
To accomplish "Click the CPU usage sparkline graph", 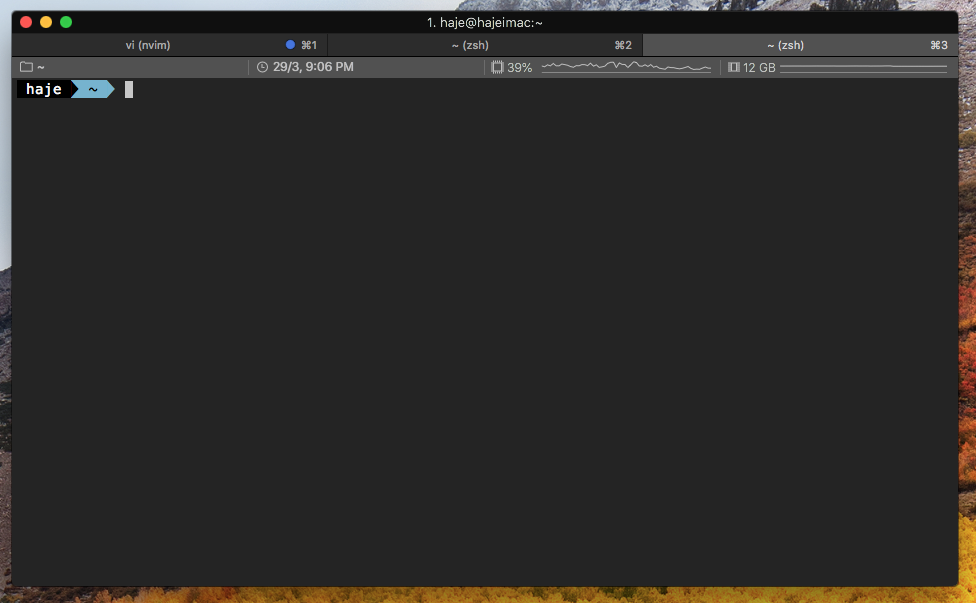I will 626,67.
